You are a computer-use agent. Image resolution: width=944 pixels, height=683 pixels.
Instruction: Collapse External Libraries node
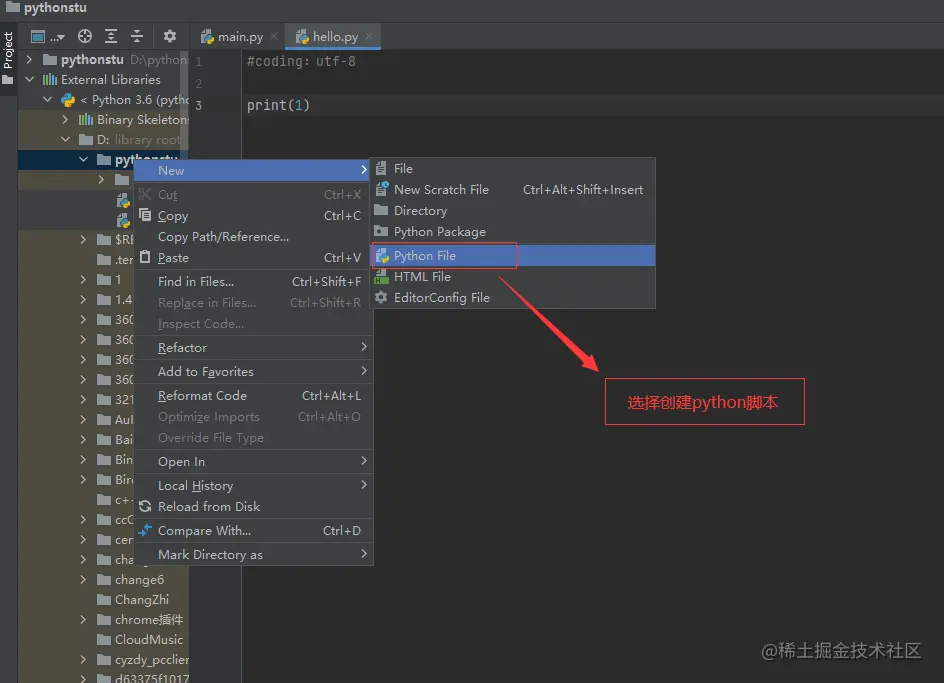pyautogui.click(x=29, y=79)
